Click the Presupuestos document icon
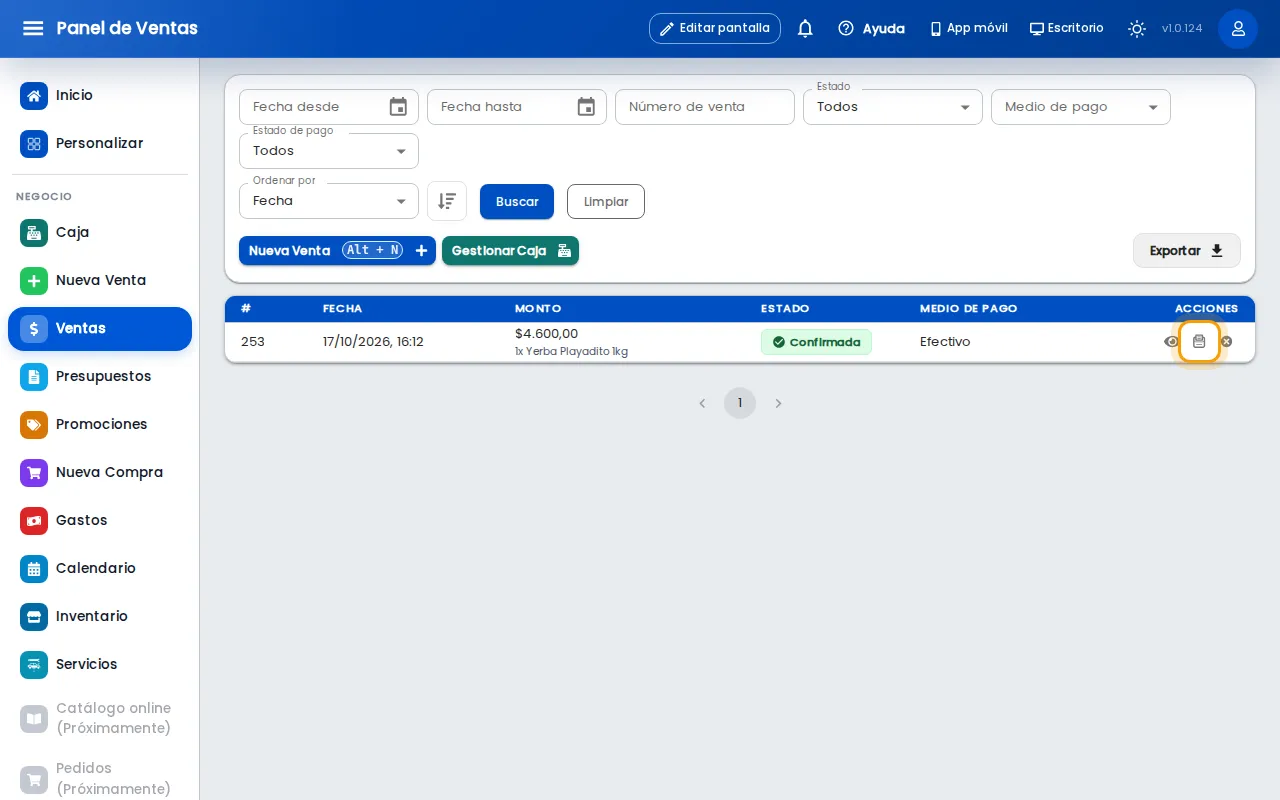Screen dimensions: 1280x800 pyautogui.click(x=34, y=376)
